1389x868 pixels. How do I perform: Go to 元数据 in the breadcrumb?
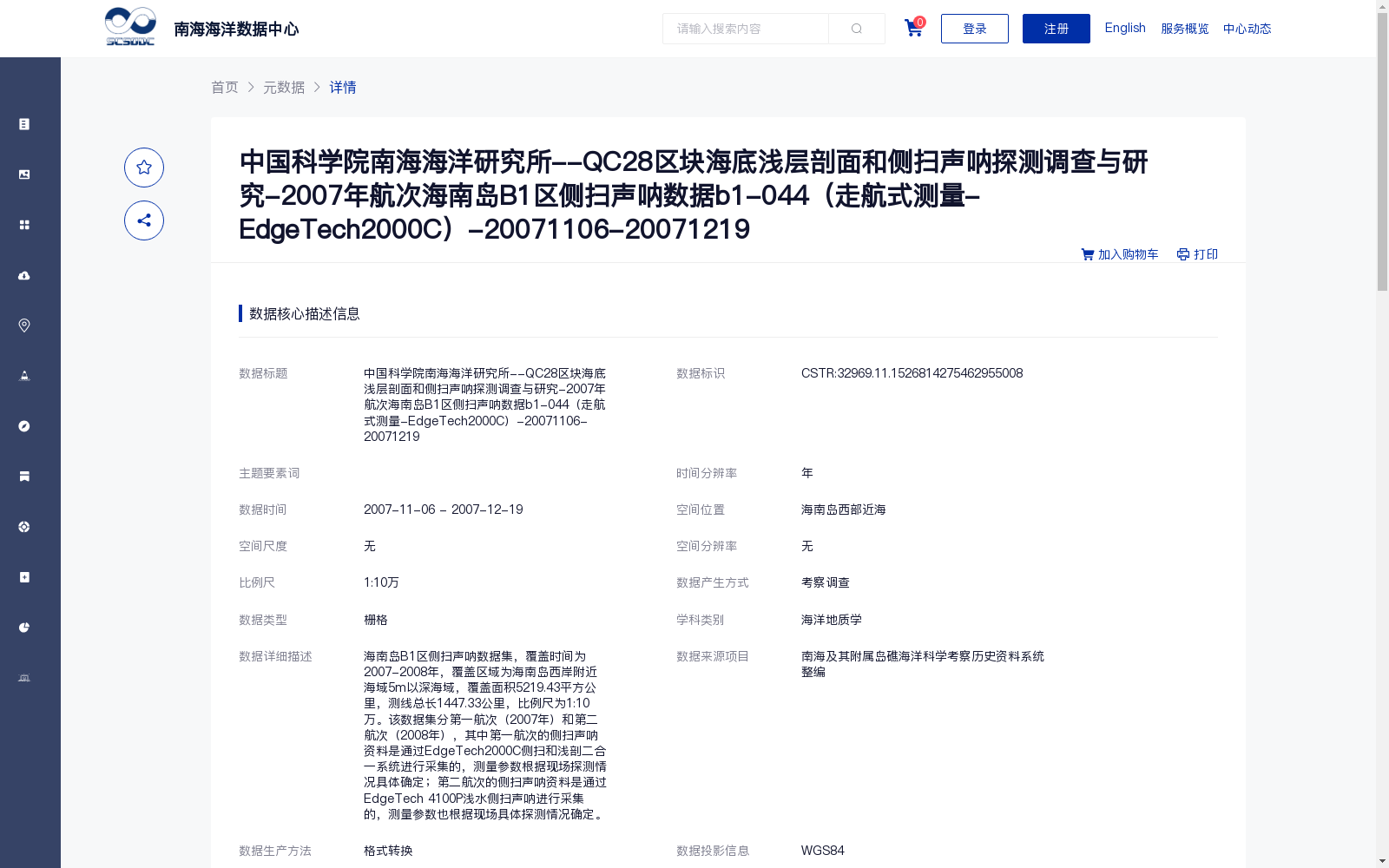[x=284, y=87]
